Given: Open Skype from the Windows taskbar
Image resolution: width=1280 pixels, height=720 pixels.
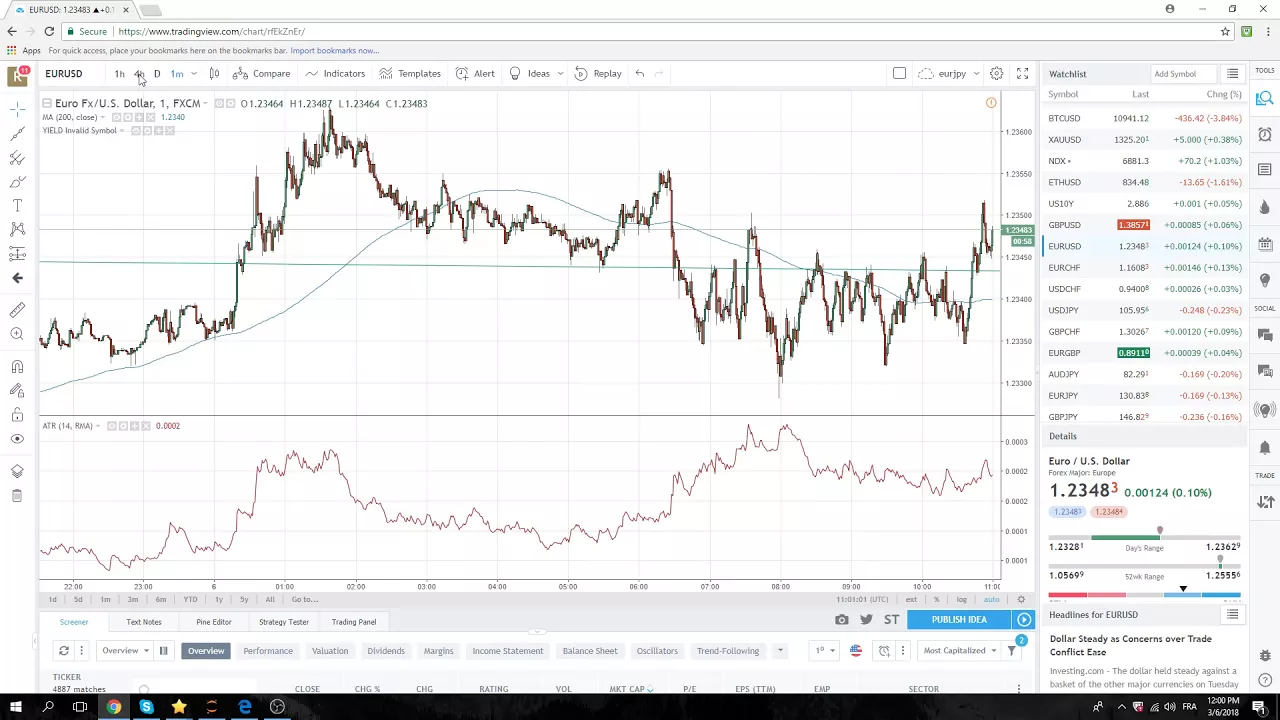Looking at the screenshot, I should (x=146, y=707).
